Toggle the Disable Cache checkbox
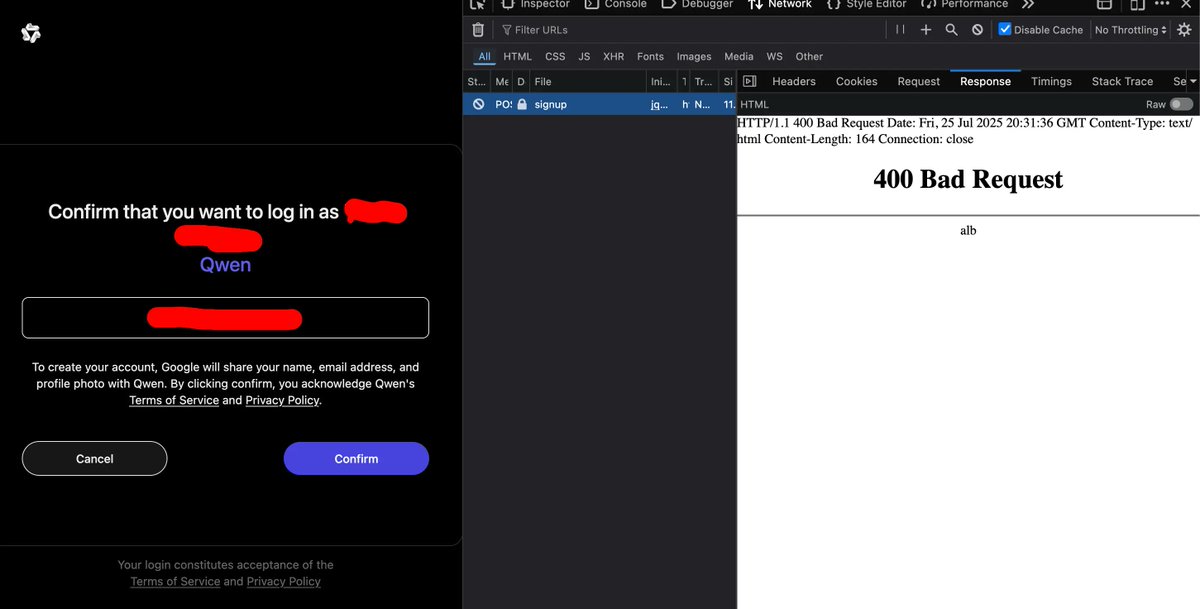 point(1005,30)
